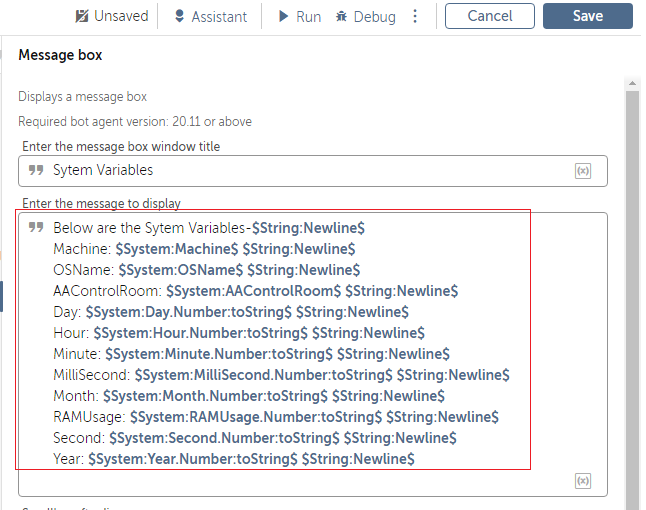This screenshot has width=646, height=510.
Task: Click the Assistant person icon
Action: coord(179,16)
